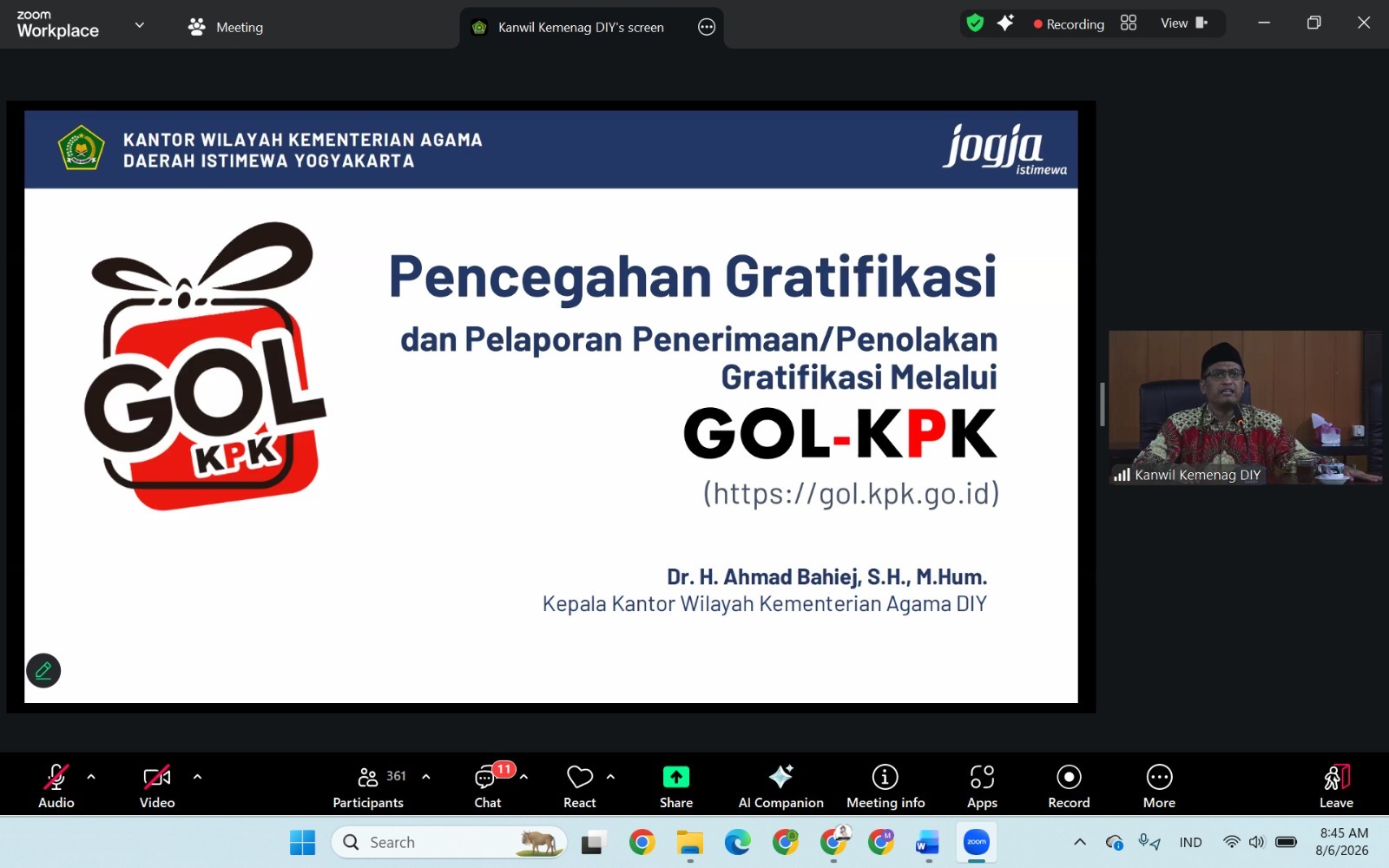Open AI Companion
Image resolution: width=1389 pixels, height=868 pixels.
(780, 786)
